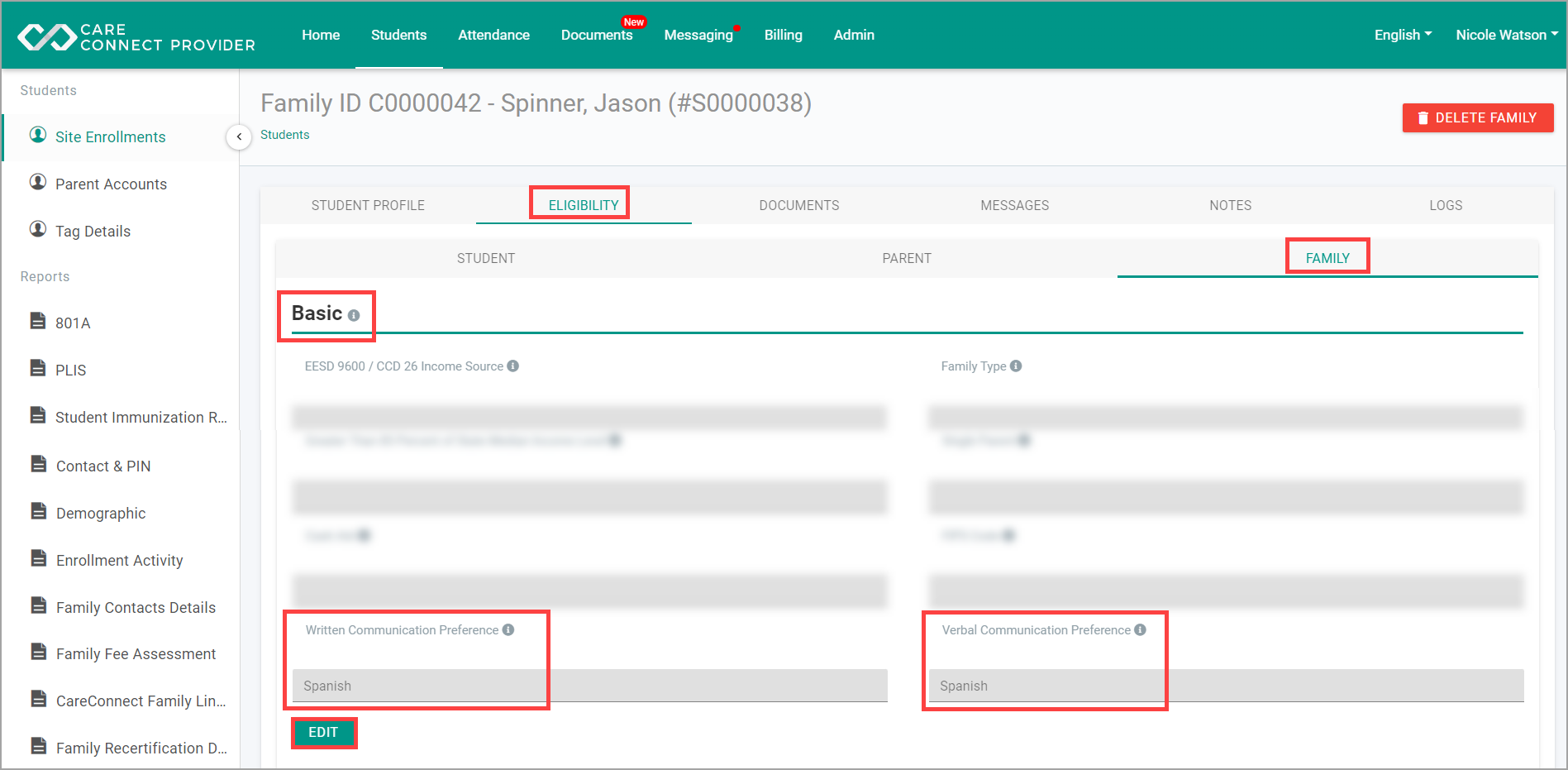Click the Students breadcrumb link
Viewport: 1568px width, 770px height.
click(284, 134)
